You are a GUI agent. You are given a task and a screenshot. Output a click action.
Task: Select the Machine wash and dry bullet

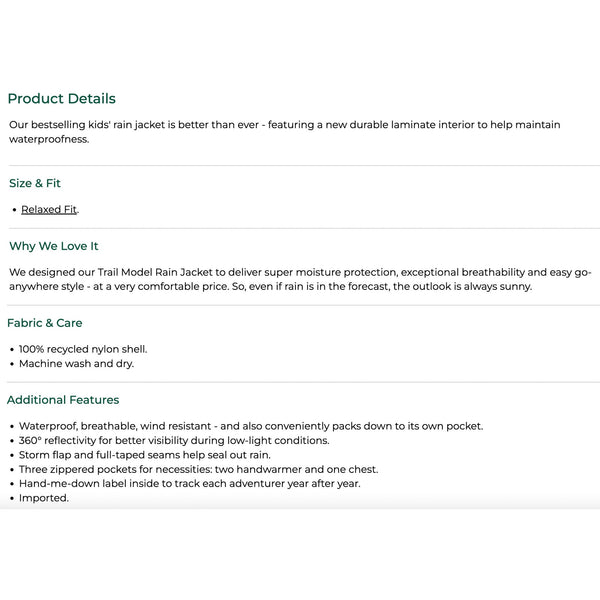[x=76, y=363]
